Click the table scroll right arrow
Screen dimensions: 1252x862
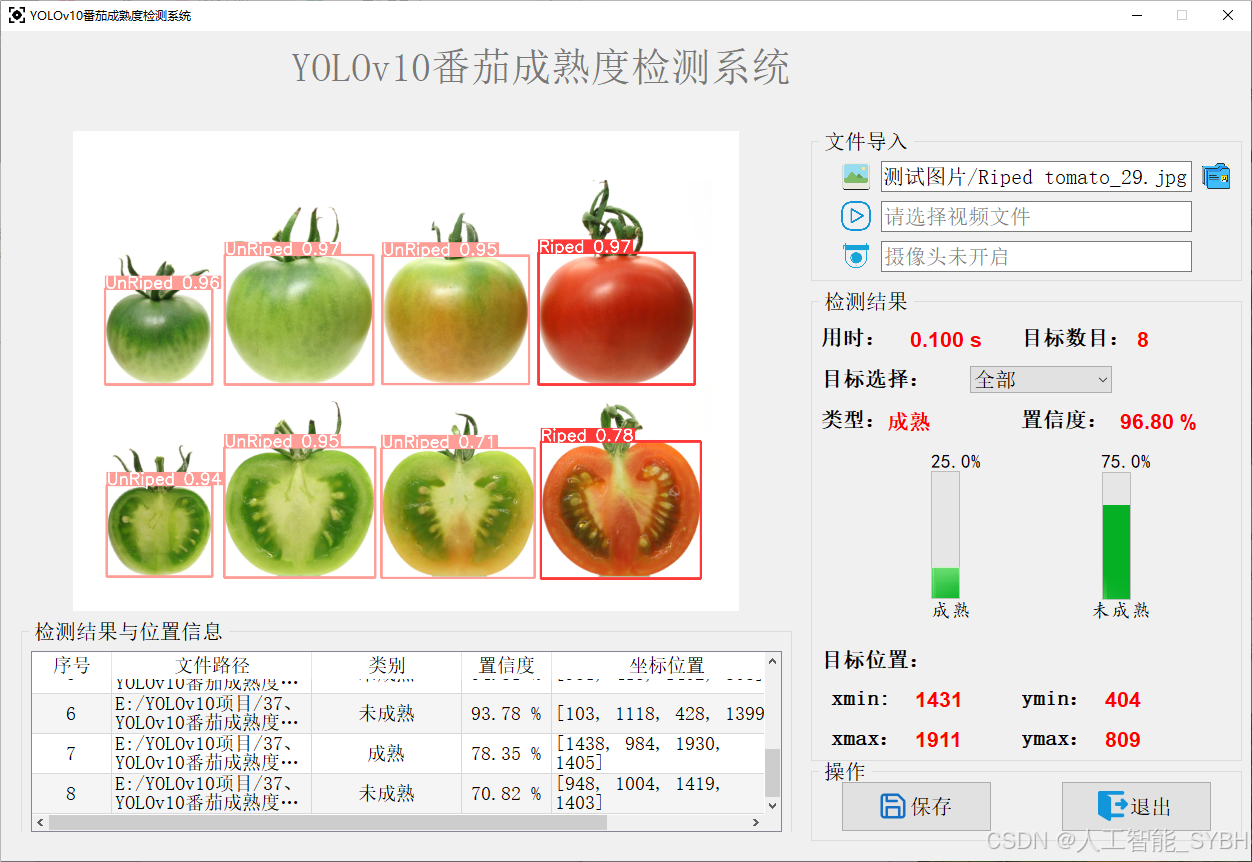(x=757, y=823)
